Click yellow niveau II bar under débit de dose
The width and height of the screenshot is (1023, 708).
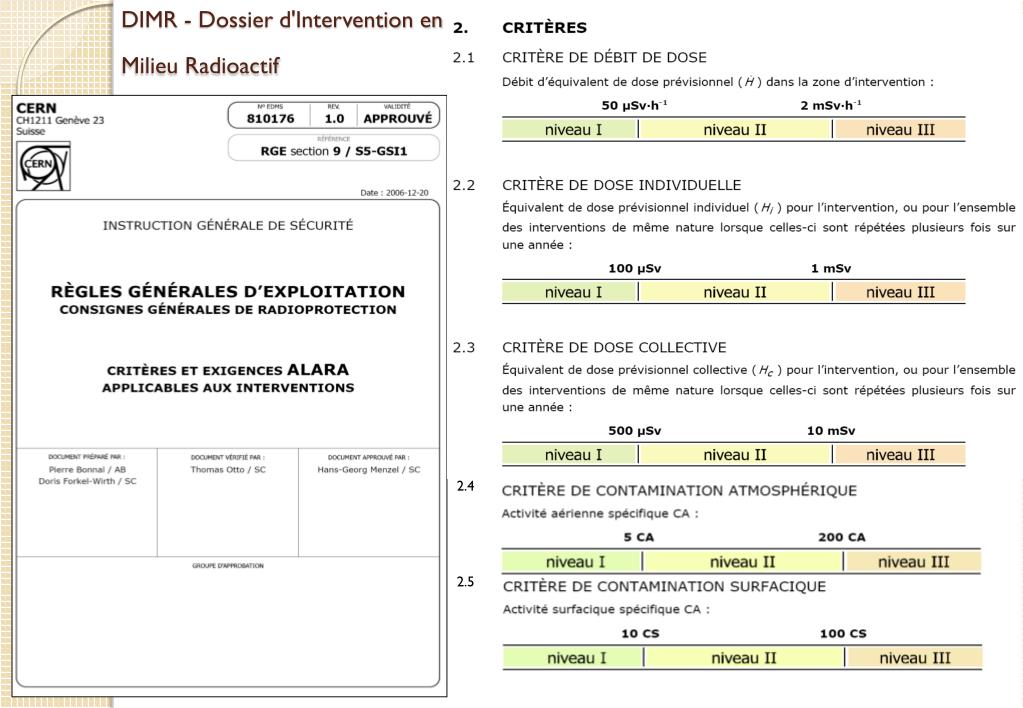click(x=735, y=130)
